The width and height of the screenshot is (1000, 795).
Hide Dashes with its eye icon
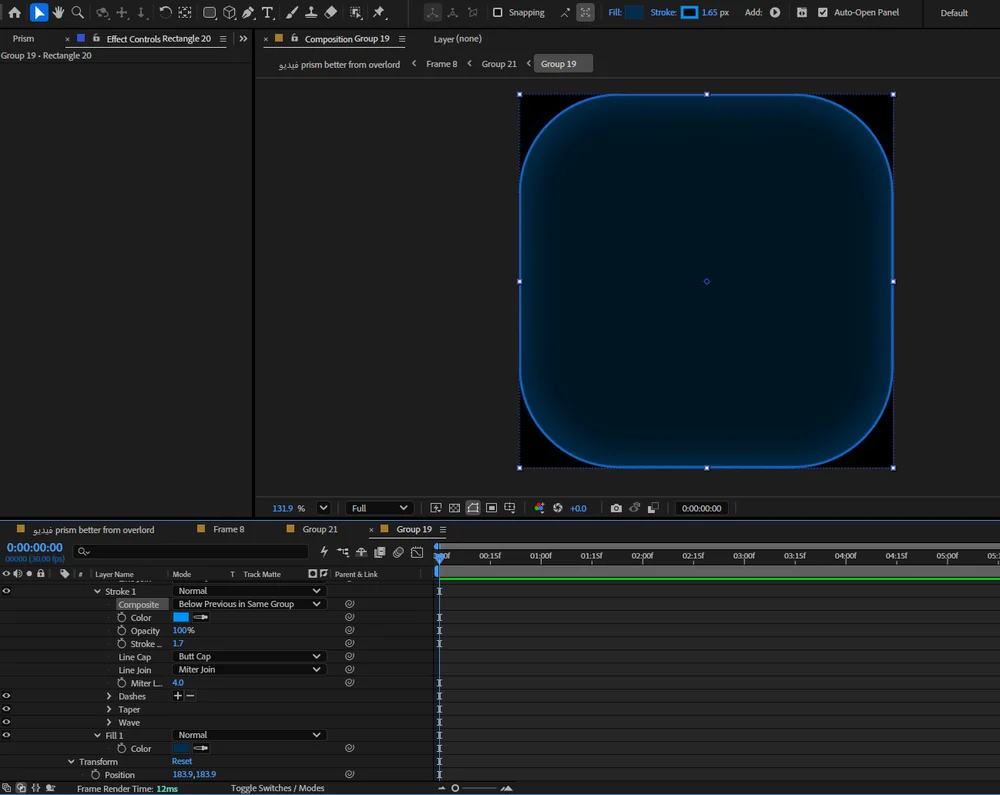[6, 696]
